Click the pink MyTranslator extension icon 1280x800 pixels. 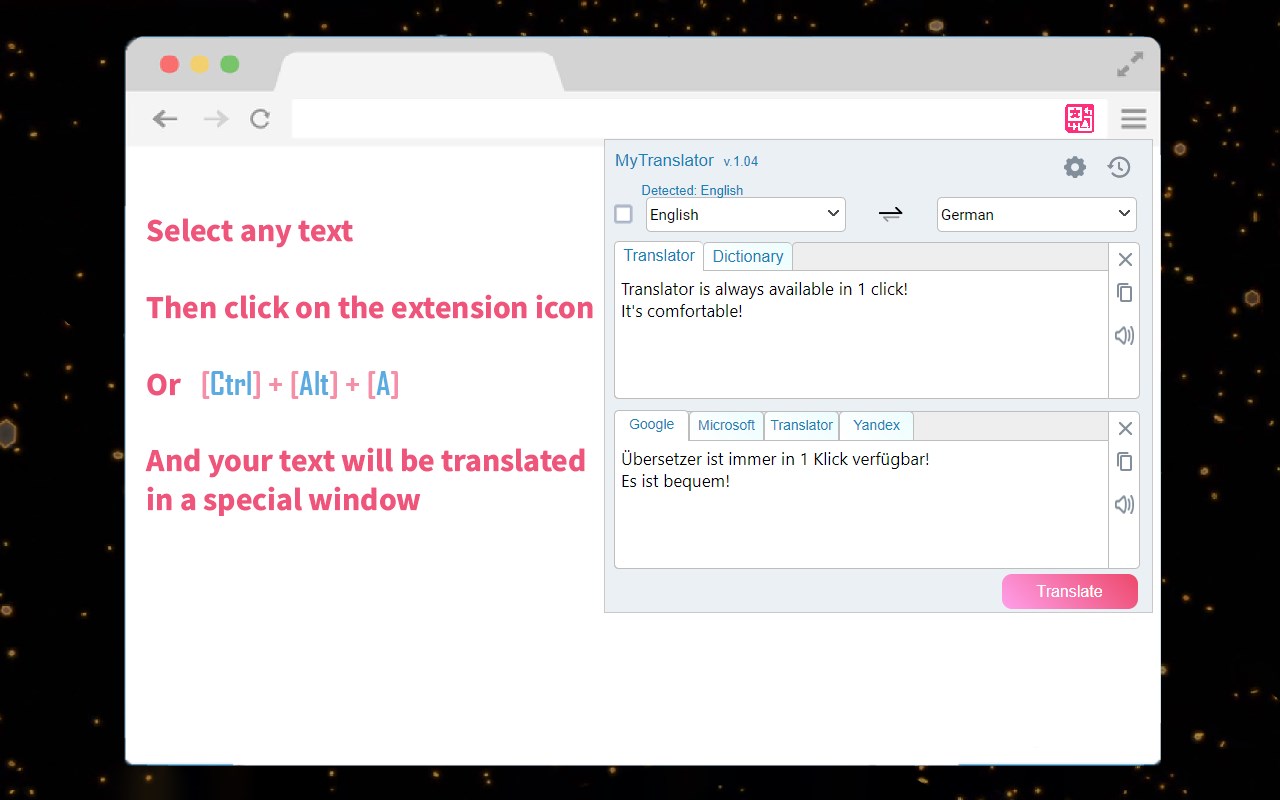click(x=1079, y=119)
